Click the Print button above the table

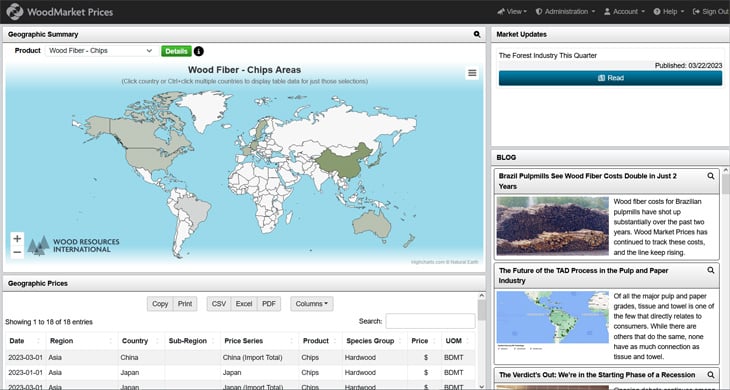click(x=185, y=304)
